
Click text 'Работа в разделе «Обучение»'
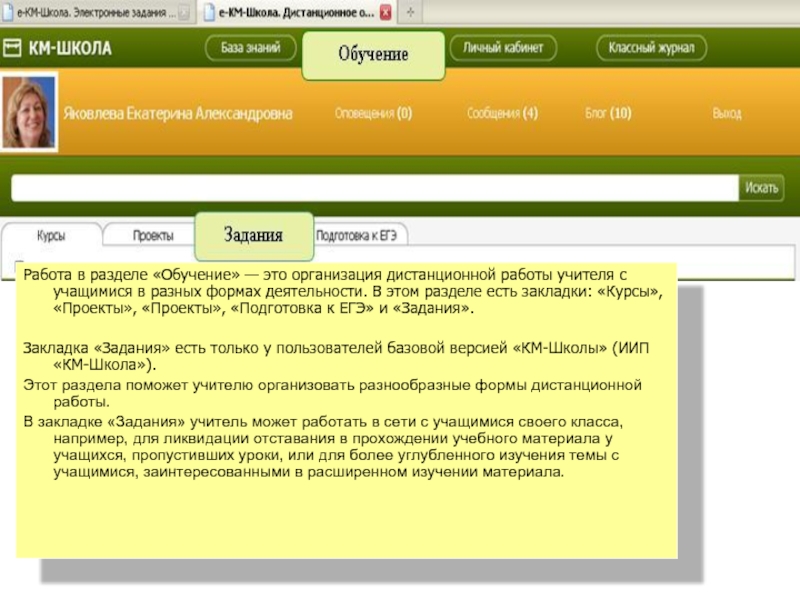click(x=131, y=275)
